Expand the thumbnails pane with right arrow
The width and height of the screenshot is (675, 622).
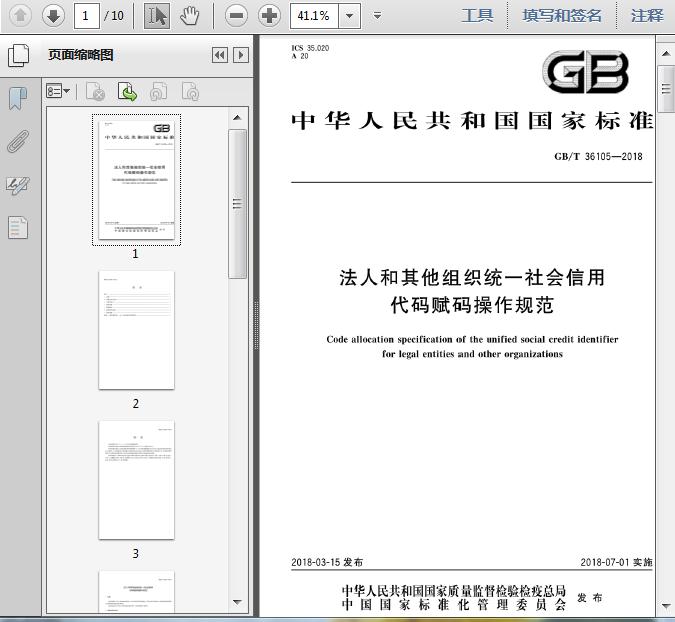(241, 55)
